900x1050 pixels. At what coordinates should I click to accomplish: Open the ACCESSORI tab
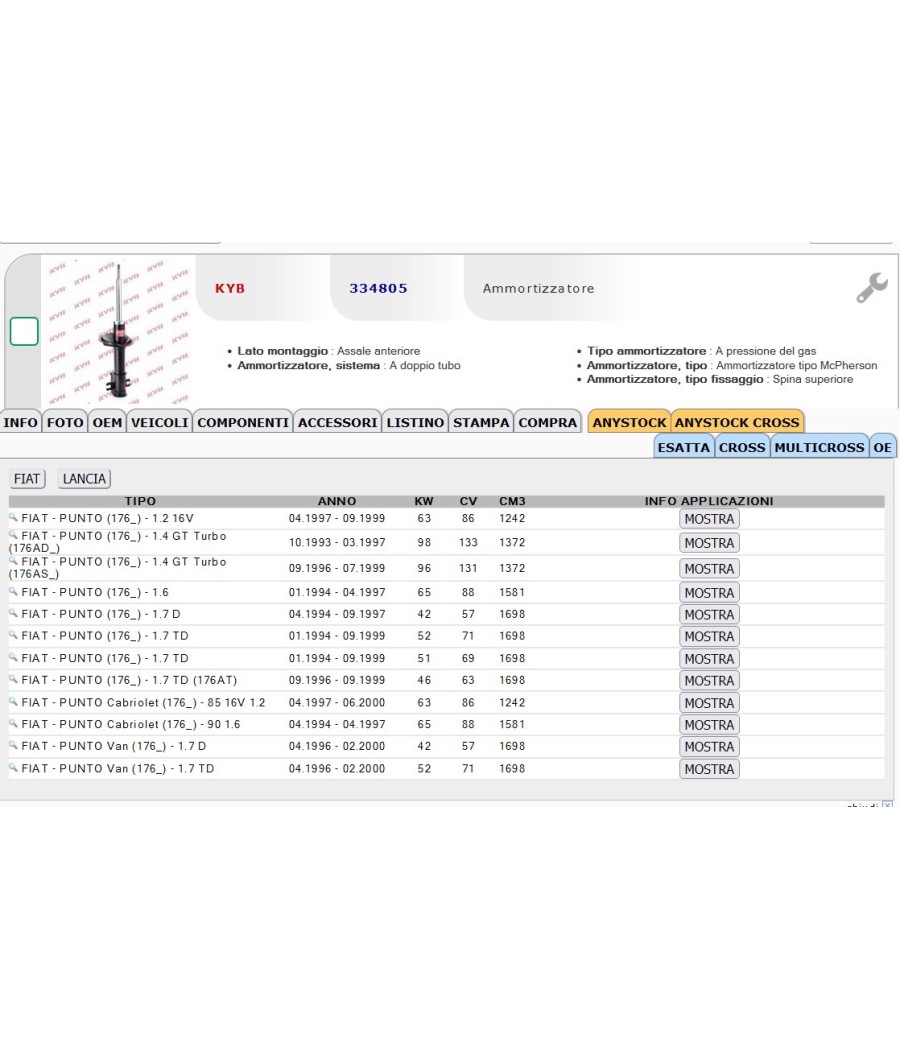point(338,422)
